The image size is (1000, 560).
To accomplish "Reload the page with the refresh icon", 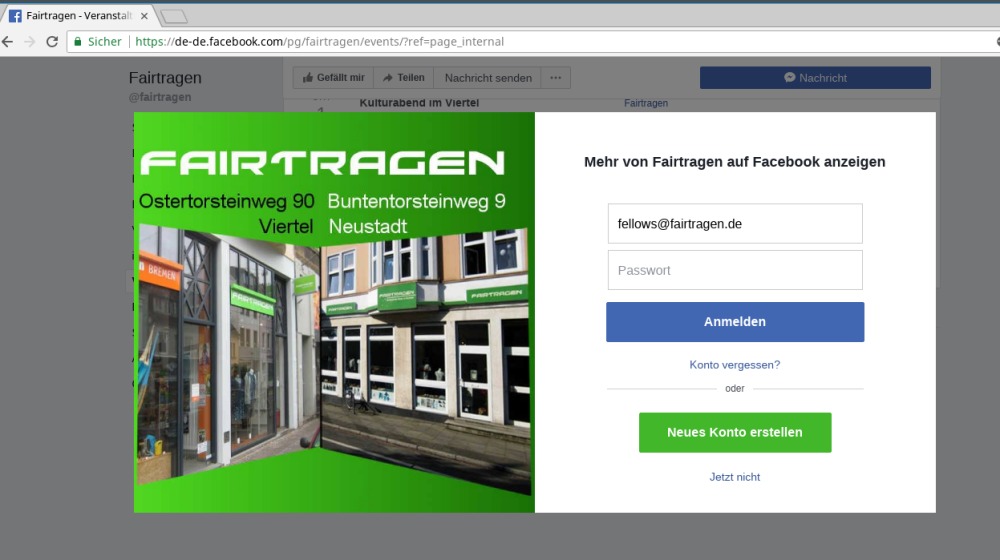I will [52, 42].
